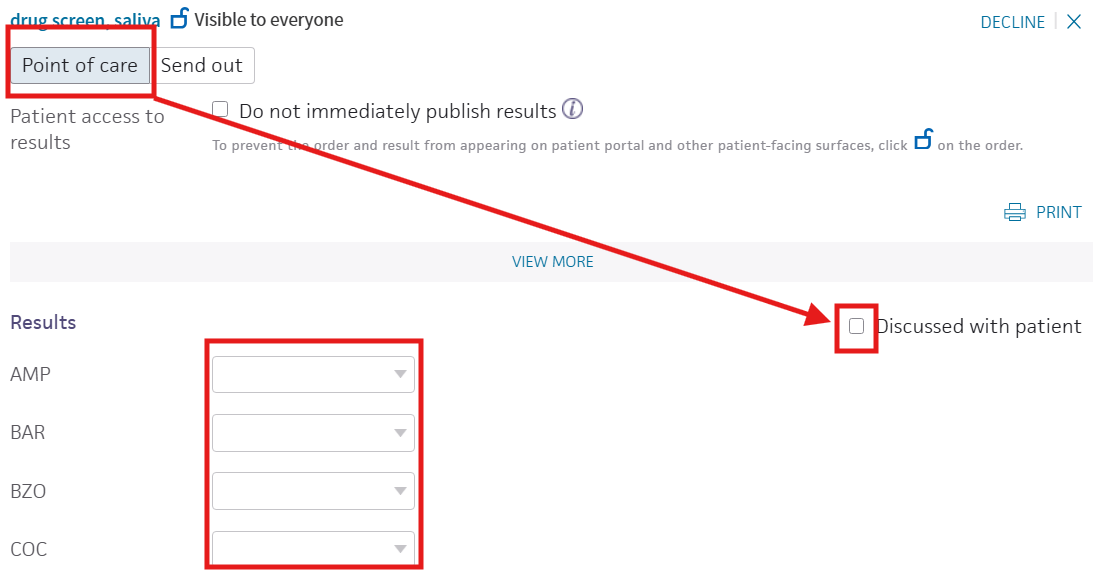Click the printer icon next to PRINT
This screenshot has height=571, width=1093.
point(1015,212)
